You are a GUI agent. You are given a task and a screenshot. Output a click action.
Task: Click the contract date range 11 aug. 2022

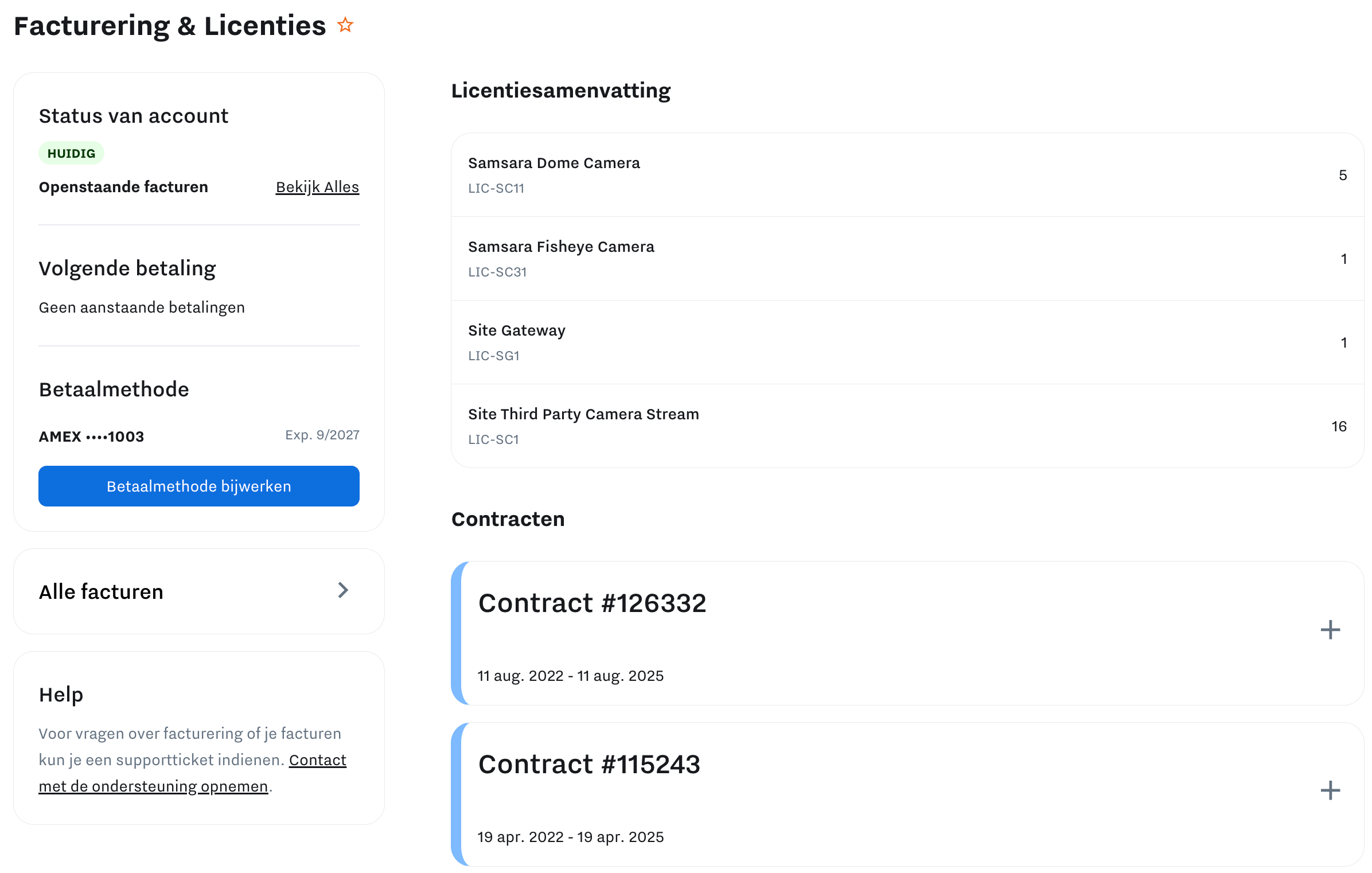tap(570, 675)
